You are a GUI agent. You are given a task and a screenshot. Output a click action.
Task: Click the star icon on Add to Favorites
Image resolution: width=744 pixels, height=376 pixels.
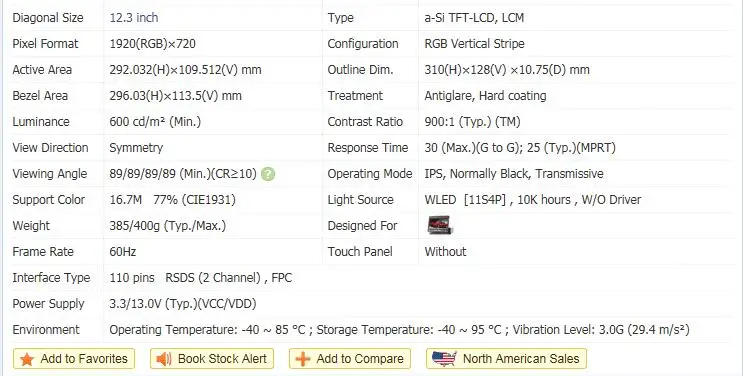[x=27, y=359]
